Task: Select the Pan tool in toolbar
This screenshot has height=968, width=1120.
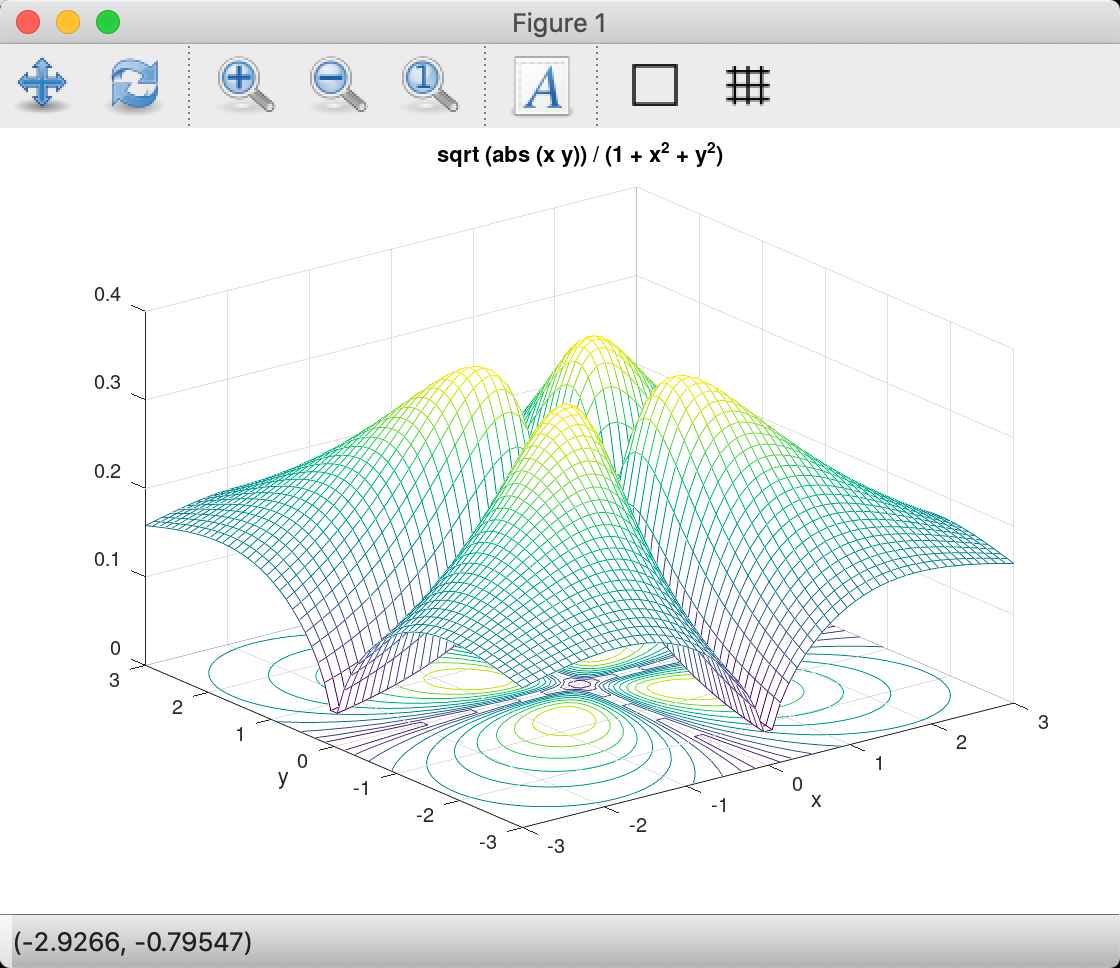Action: [43, 86]
